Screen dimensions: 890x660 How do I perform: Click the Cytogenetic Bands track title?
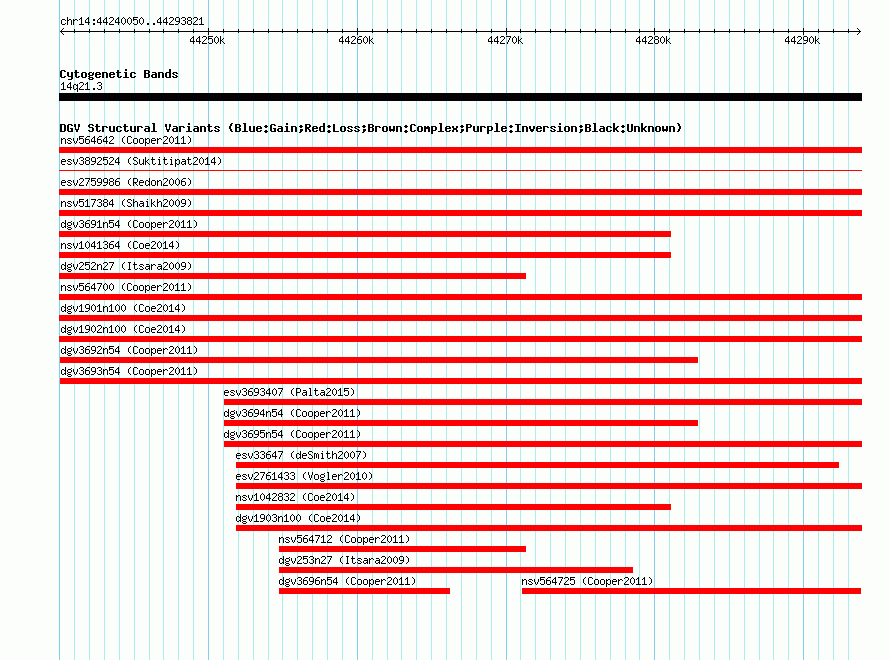119,74
